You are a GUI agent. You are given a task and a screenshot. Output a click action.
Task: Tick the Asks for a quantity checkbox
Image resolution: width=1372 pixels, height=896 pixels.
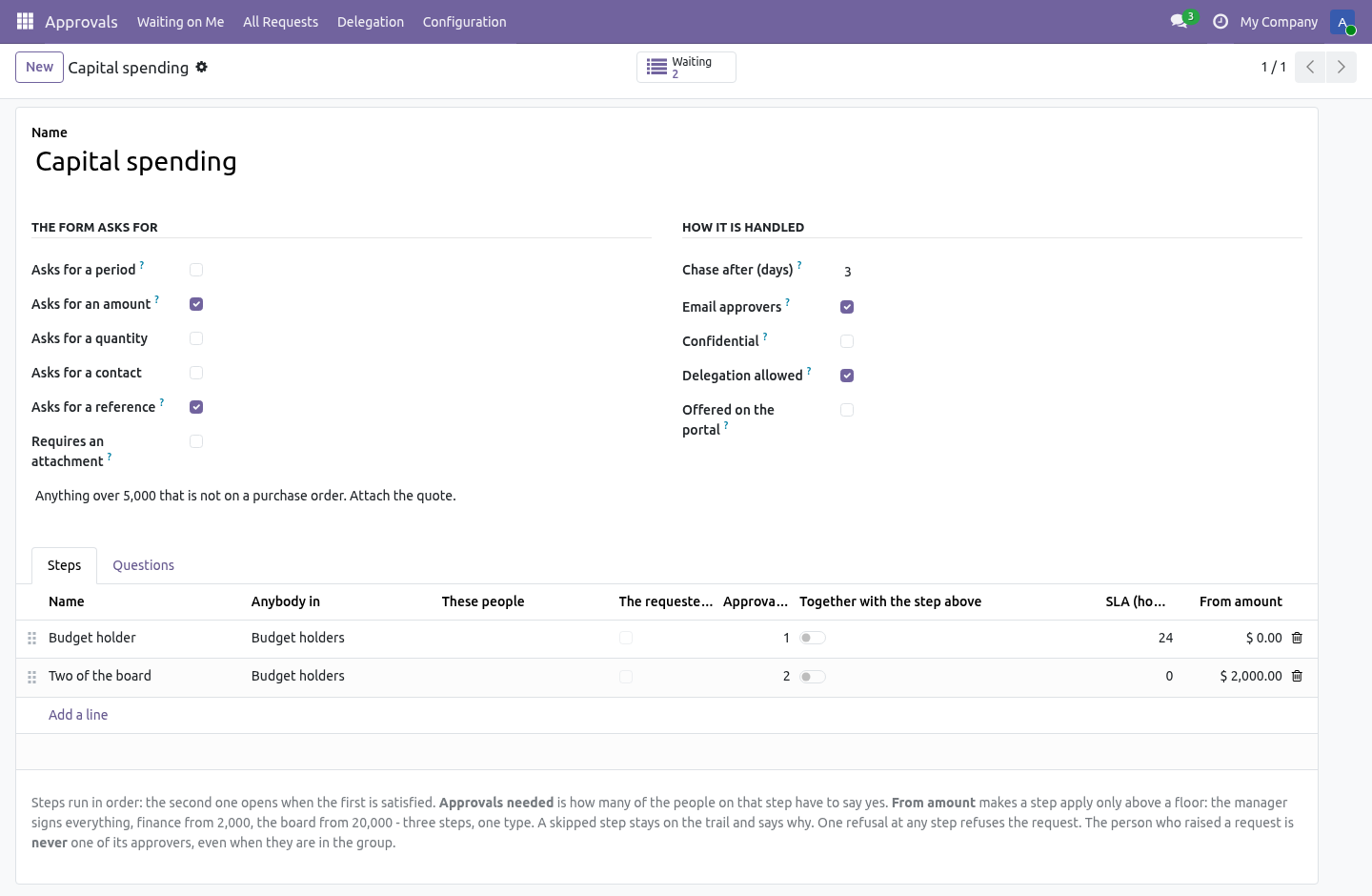196,338
